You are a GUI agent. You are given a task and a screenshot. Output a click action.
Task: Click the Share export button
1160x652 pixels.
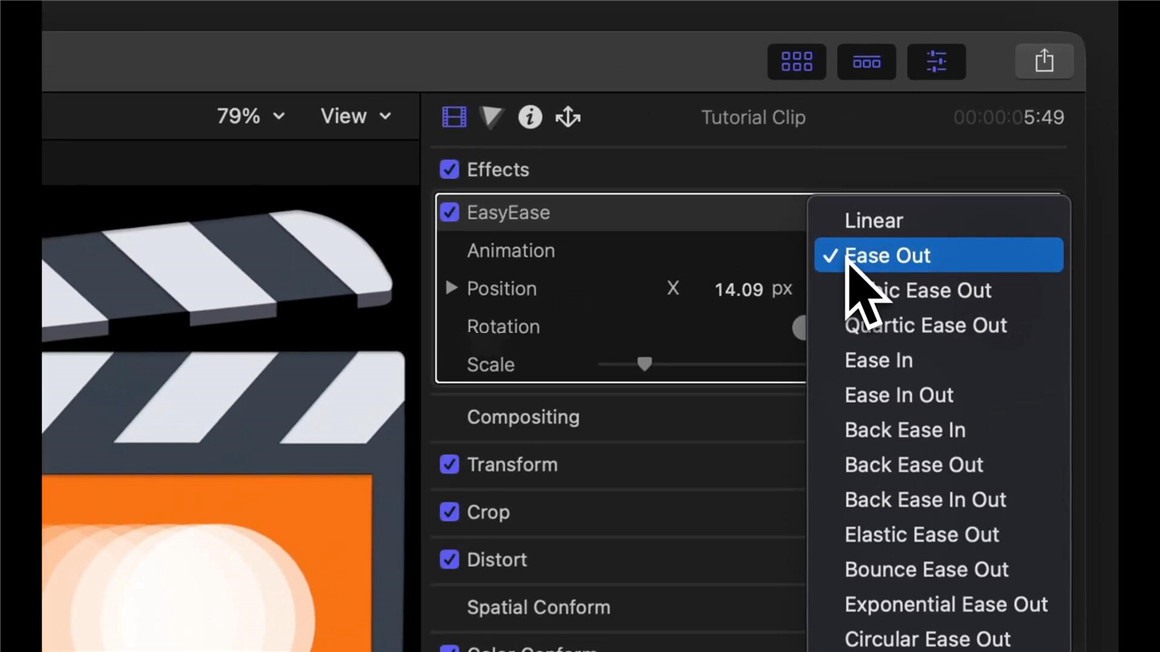1044,61
